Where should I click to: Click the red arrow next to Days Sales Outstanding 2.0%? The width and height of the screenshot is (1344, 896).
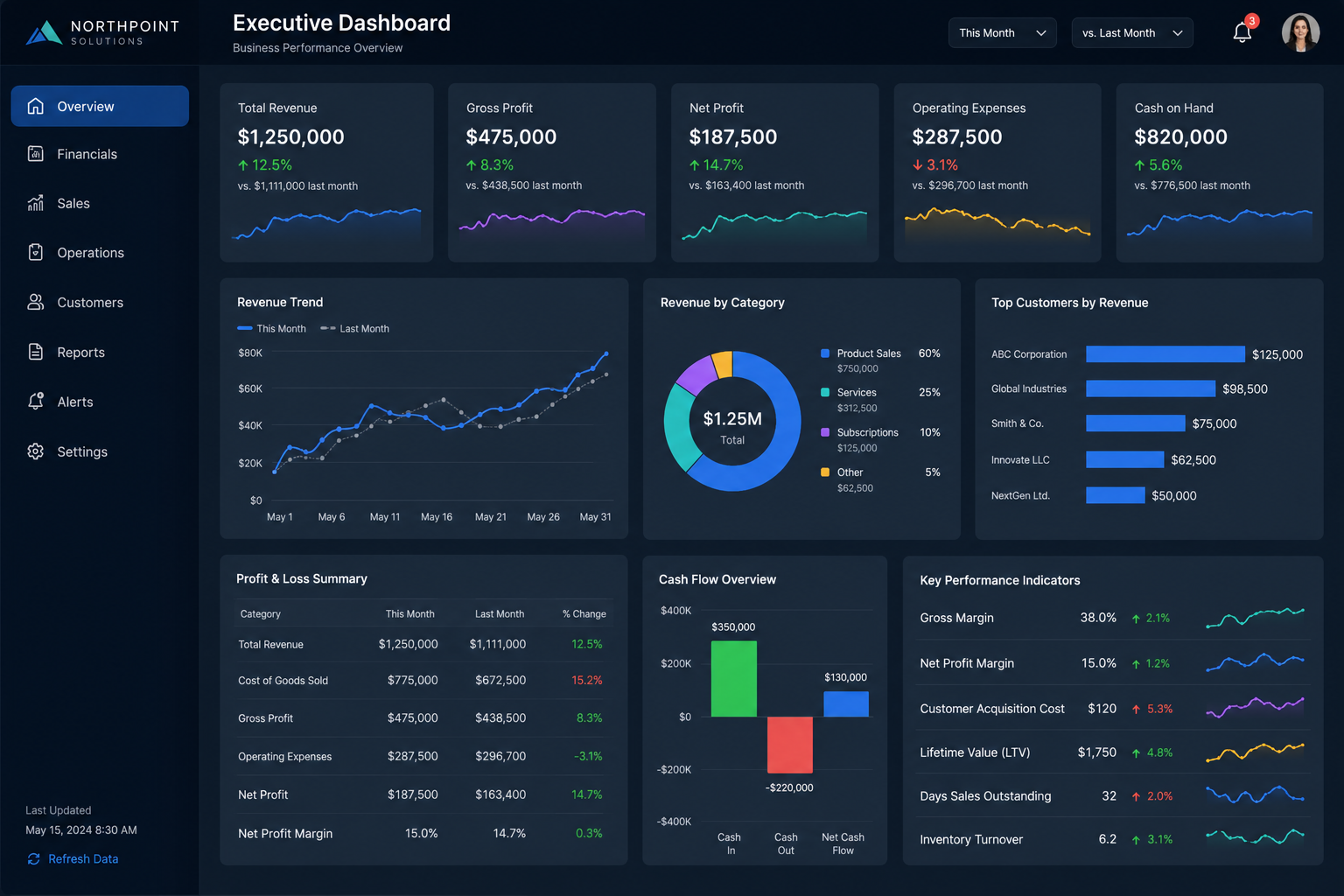1136,797
